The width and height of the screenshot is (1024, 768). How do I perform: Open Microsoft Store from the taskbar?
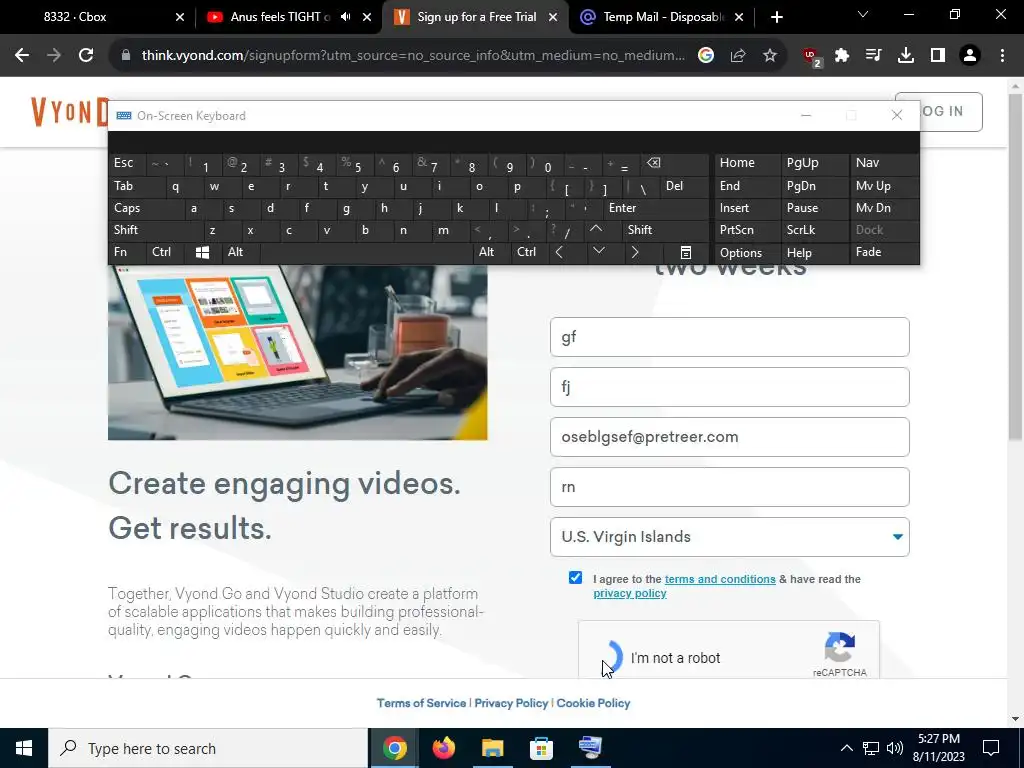(541, 748)
